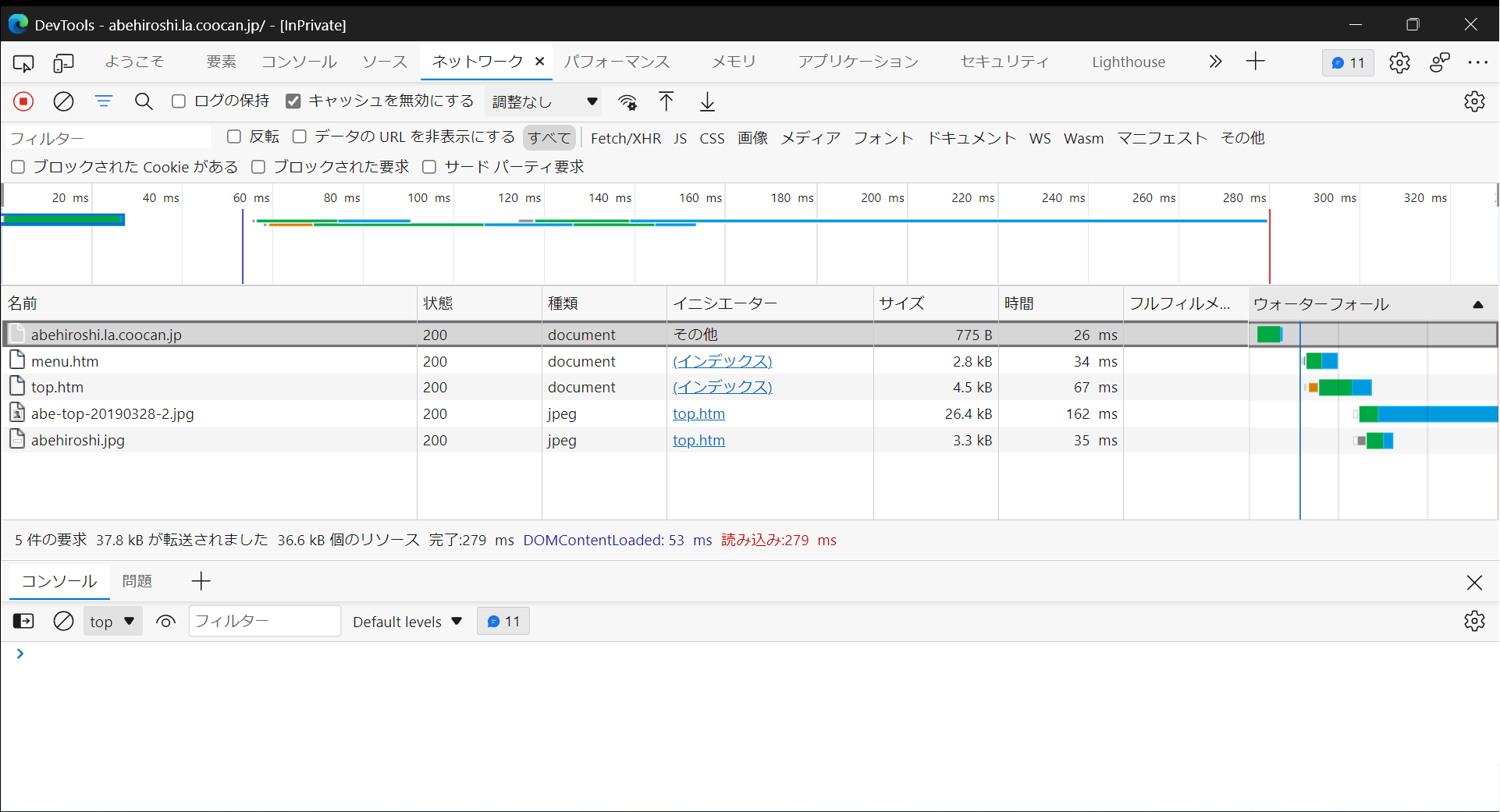Toggle the network filter bar icon

click(x=104, y=101)
